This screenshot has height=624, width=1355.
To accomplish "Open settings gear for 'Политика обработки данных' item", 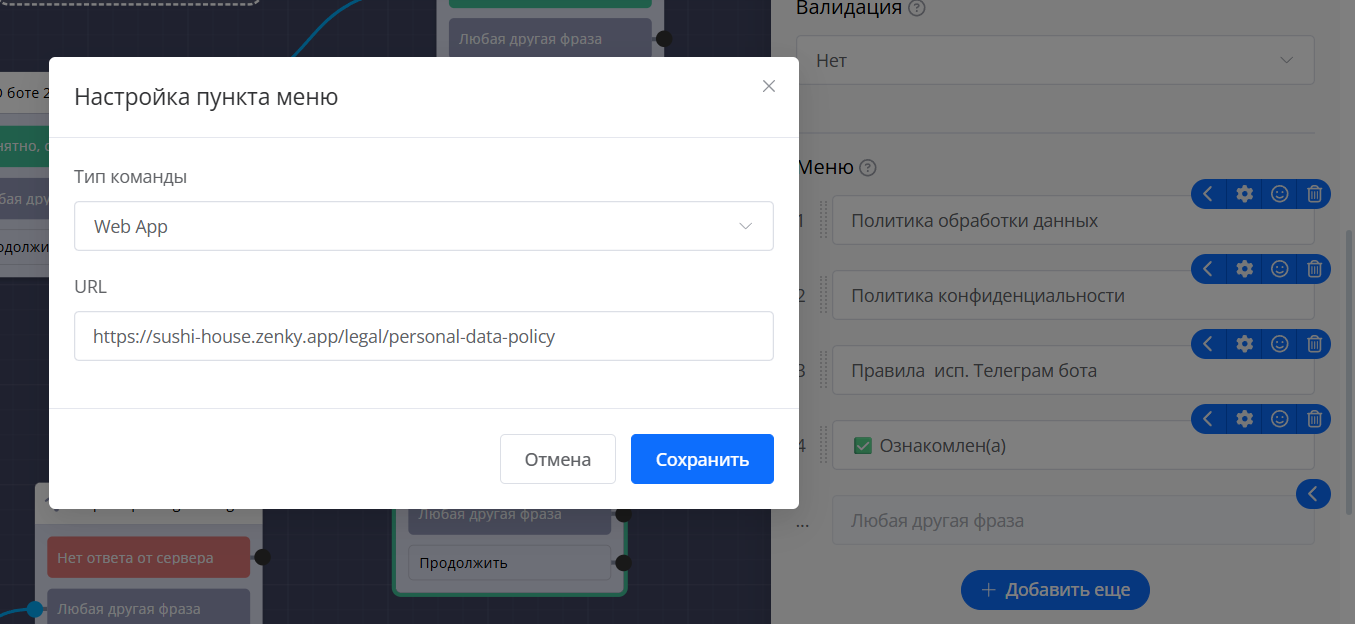I will click(x=1244, y=194).
